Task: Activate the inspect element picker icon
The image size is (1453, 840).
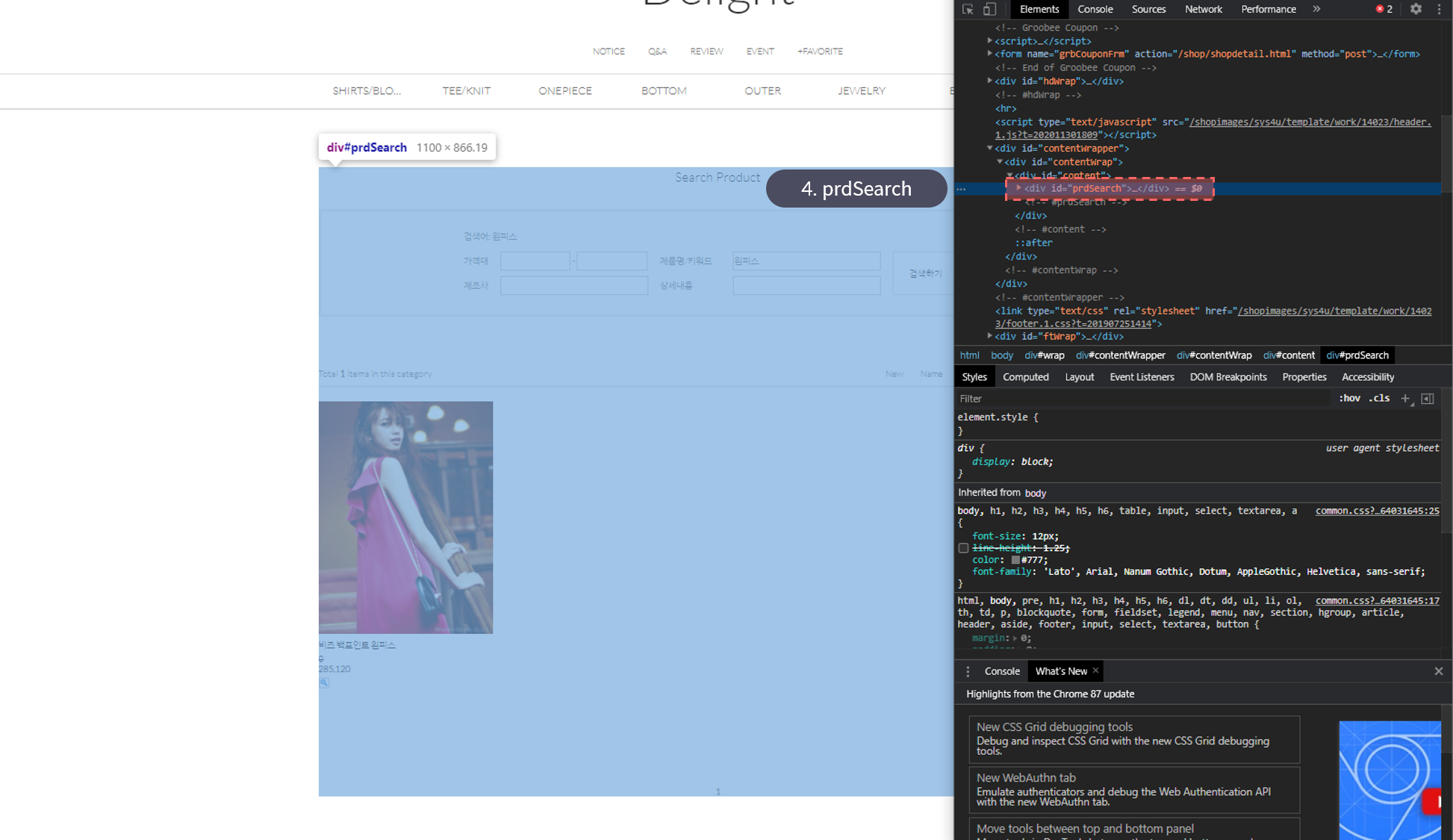Action: (968, 9)
